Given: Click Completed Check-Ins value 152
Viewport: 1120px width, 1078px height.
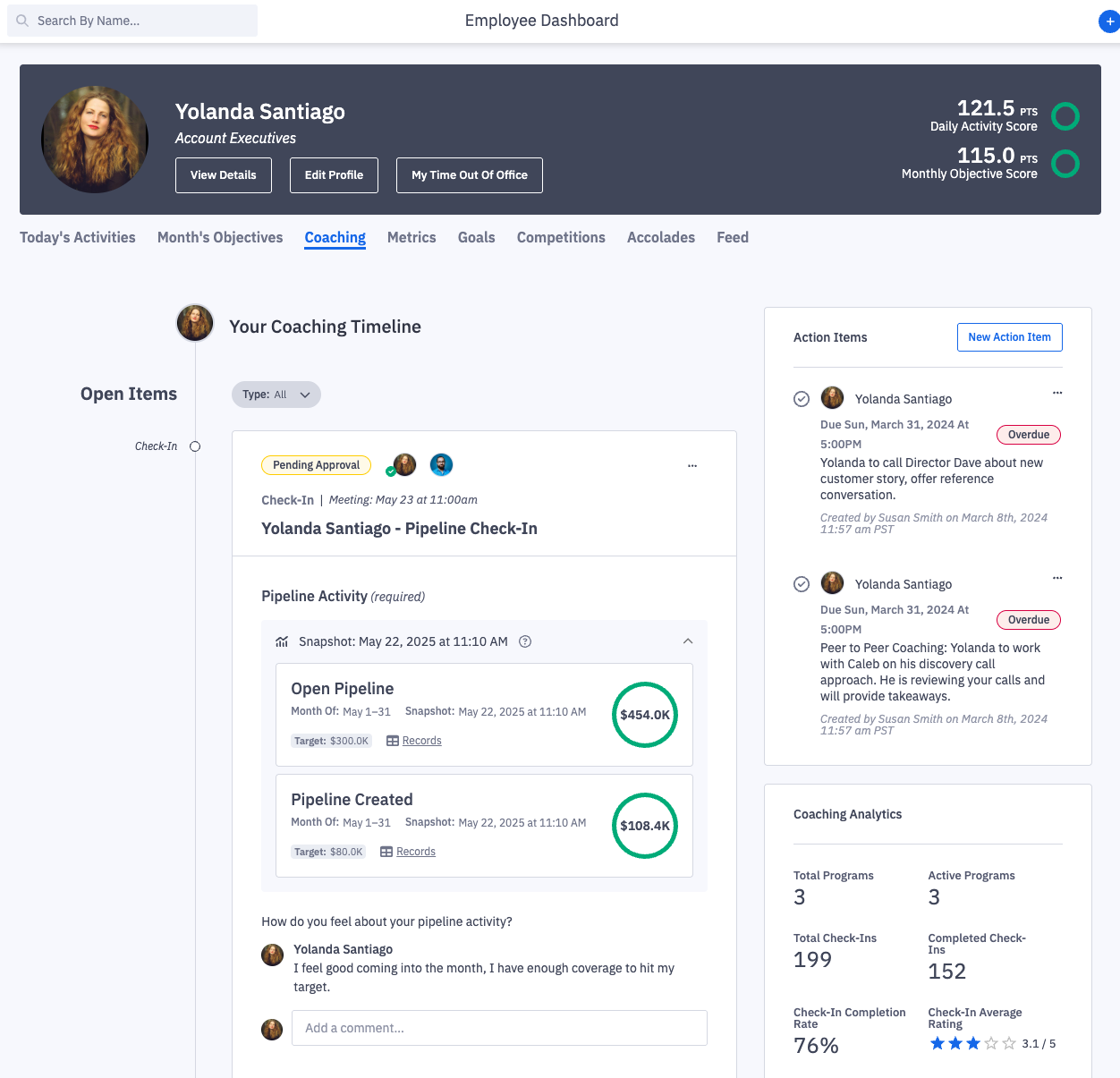Looking at the screenshot, I should click(x=947, y=972).
